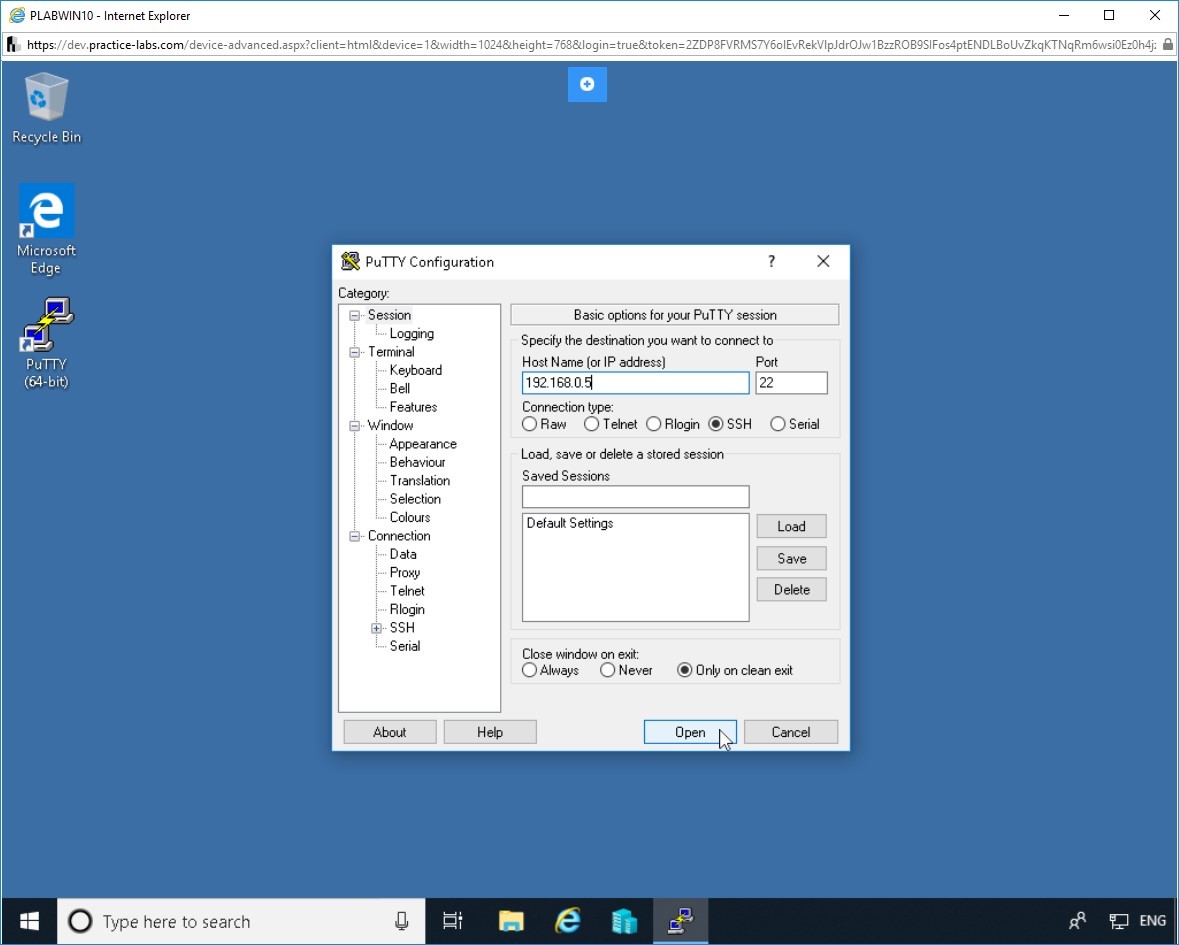
Task: Set close window on exit to Always
Action: tap(550, 670)
